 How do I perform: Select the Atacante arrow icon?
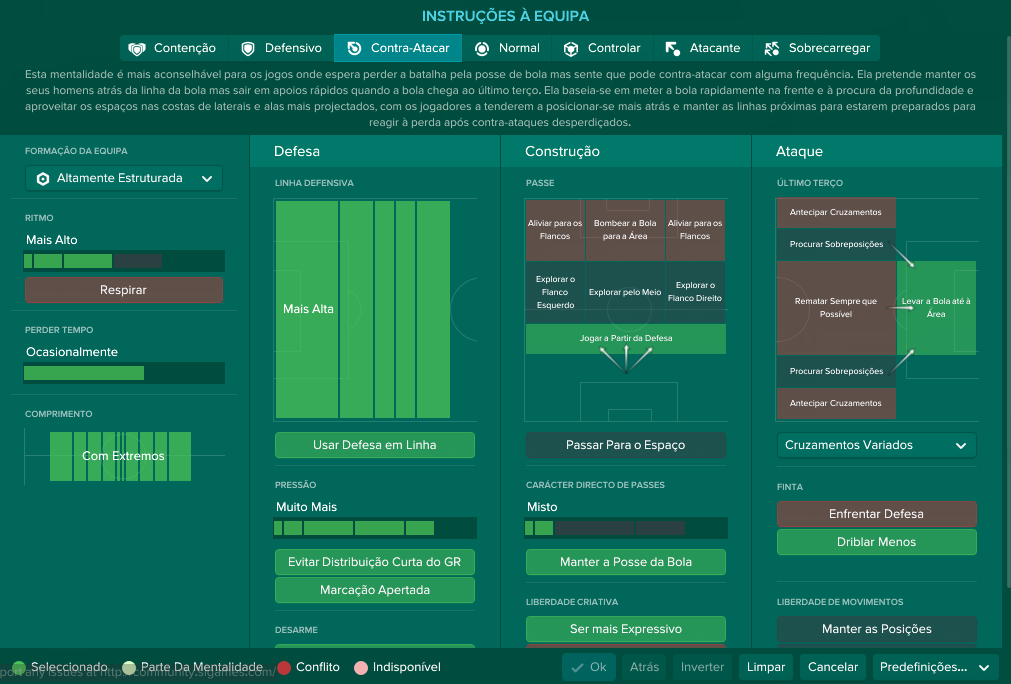point(672,48)
